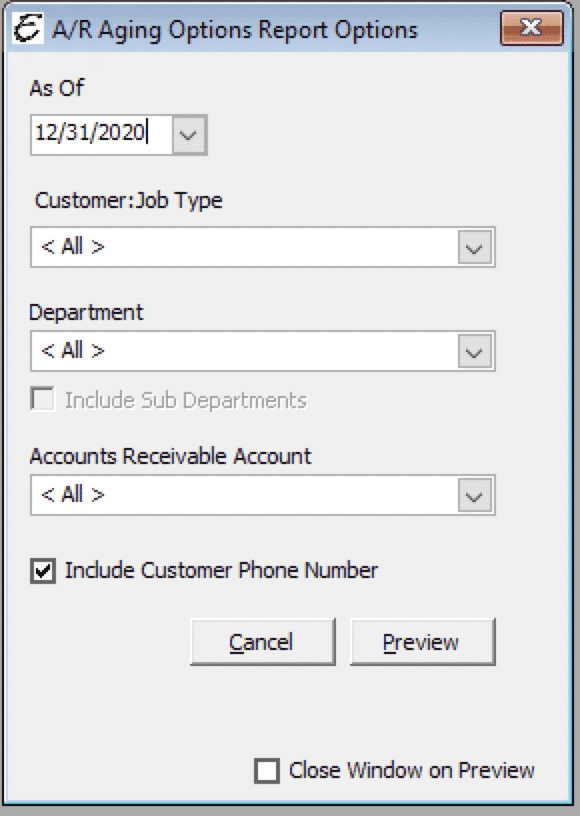This screenshot has height=816, width=580.
Task: Click the Include Customer Phone Number label text
Action: 221,570
